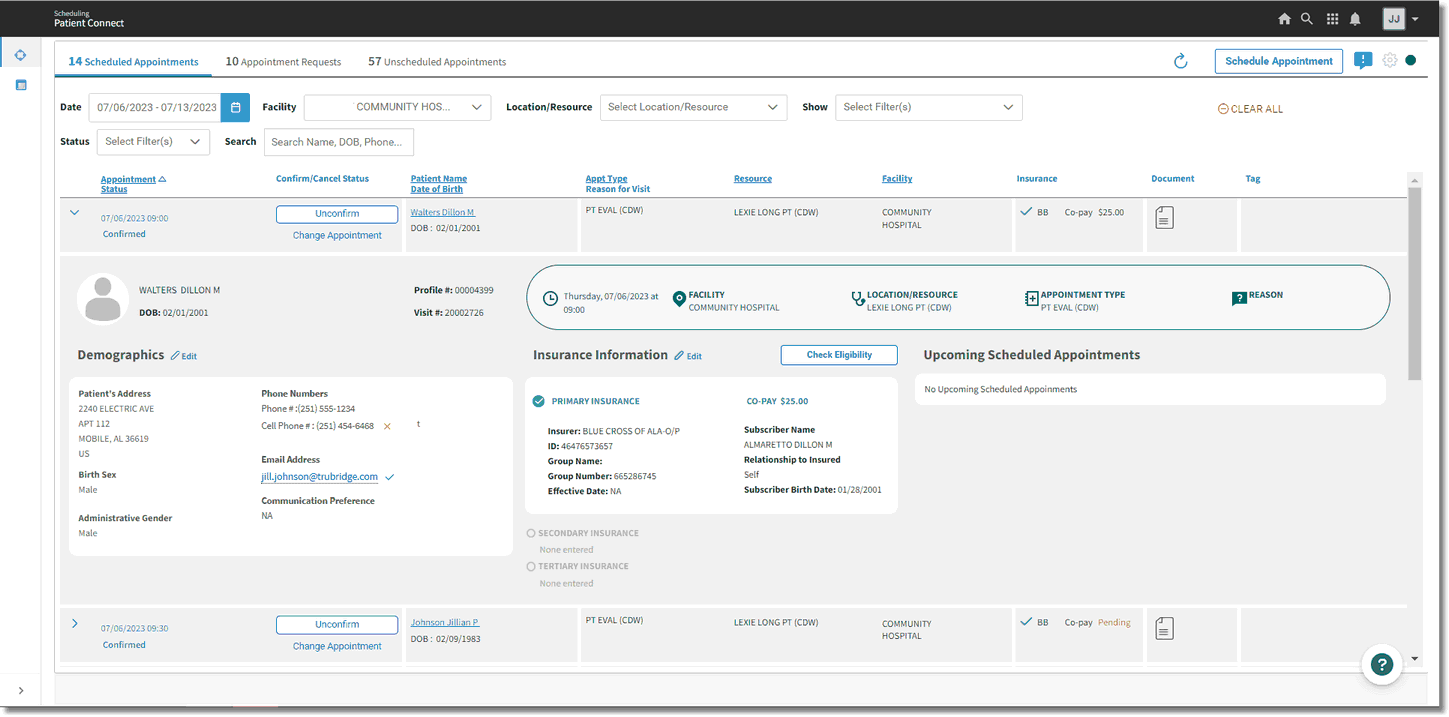Open the feedback chat bubble icon

[1363, 61]
